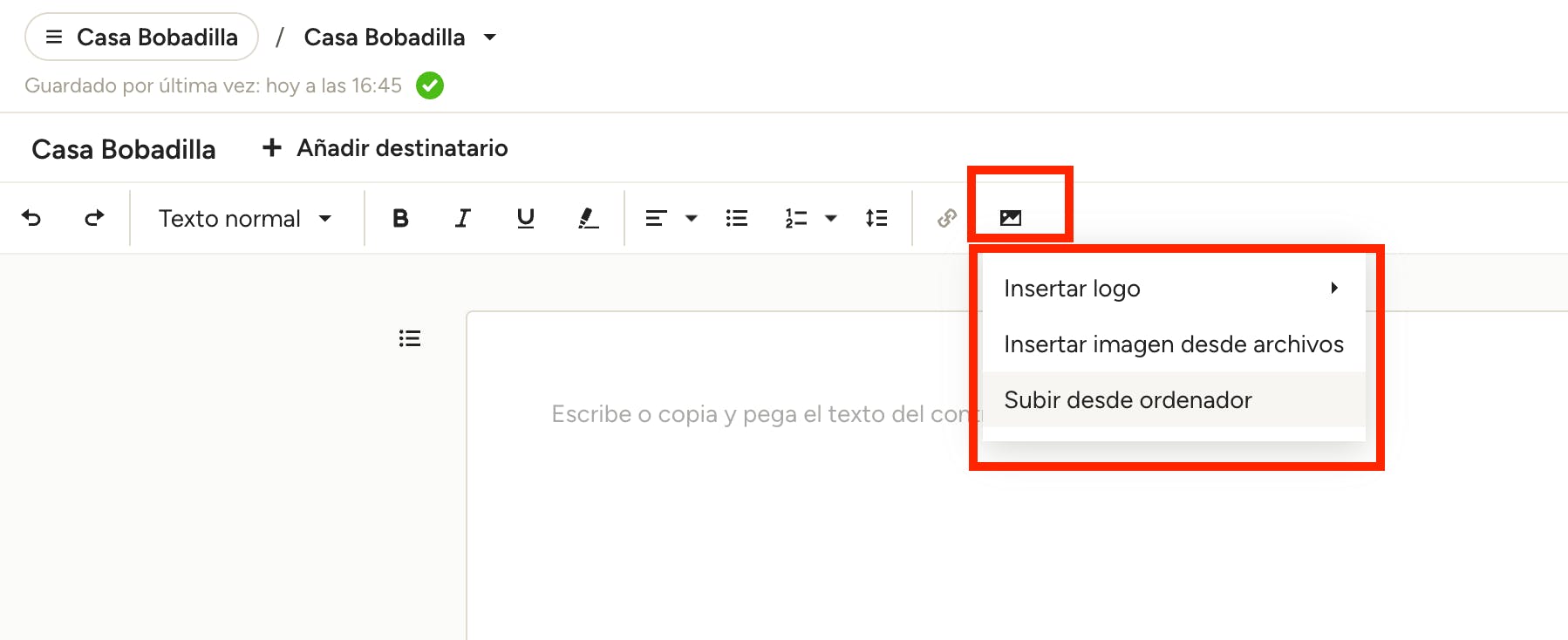Screen dimensions: 1568x640
Task: Show the document outline list icon
Action: click(x=410, y=338)
